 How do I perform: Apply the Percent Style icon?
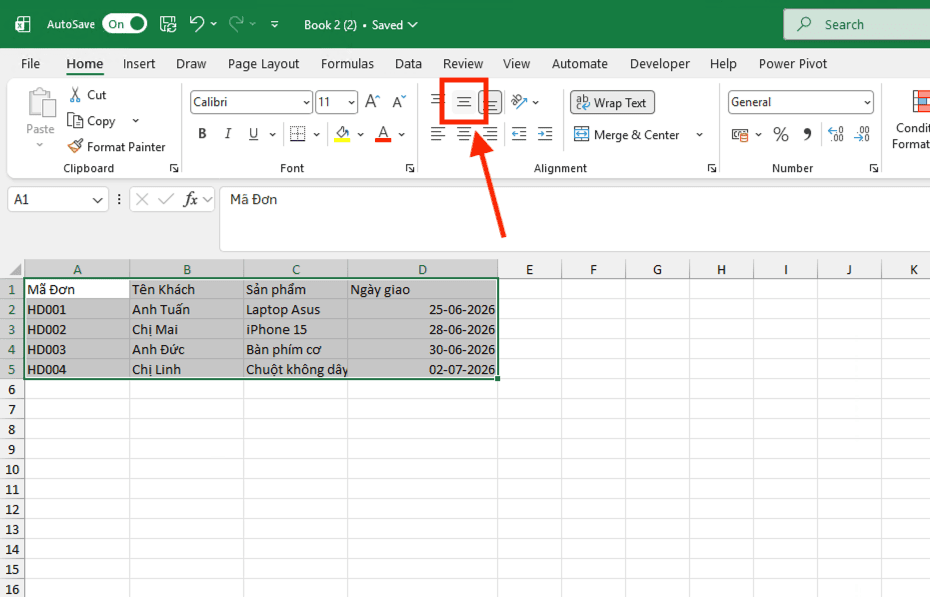point(781,135)
